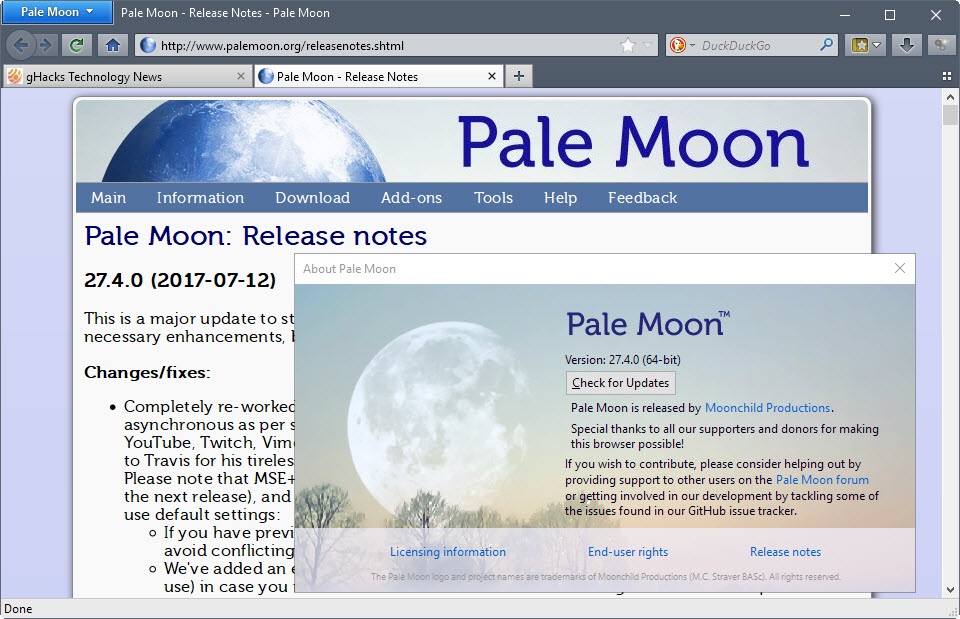The width and height of the screenshot is (960, 619).
Task: Switch to gHacks Technology News tab
Action: 127,77
